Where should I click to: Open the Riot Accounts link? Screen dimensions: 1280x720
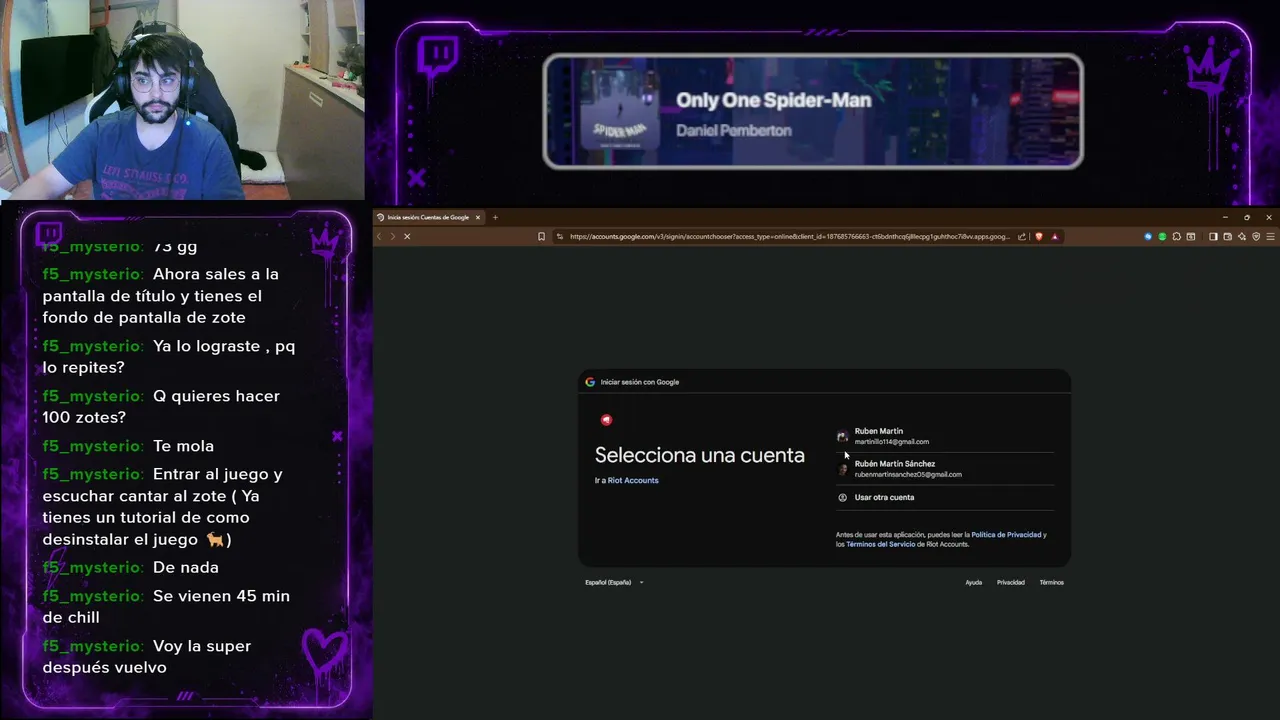[633, 481]
